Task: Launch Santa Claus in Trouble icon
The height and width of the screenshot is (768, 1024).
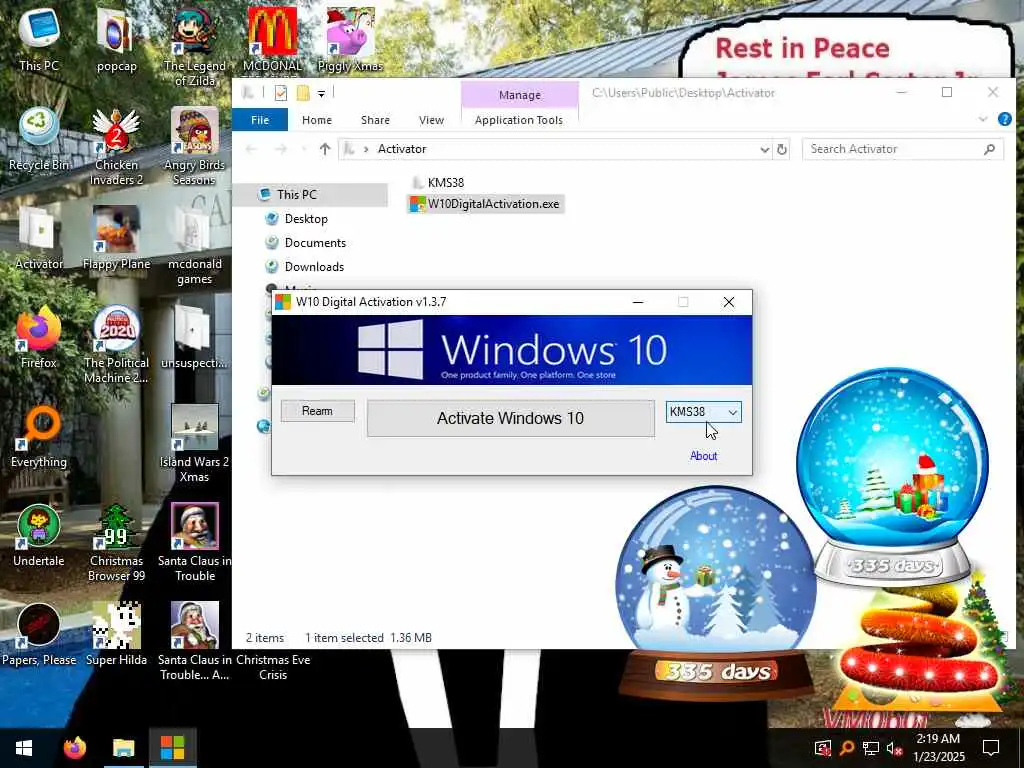Action: tap(194, 543)
